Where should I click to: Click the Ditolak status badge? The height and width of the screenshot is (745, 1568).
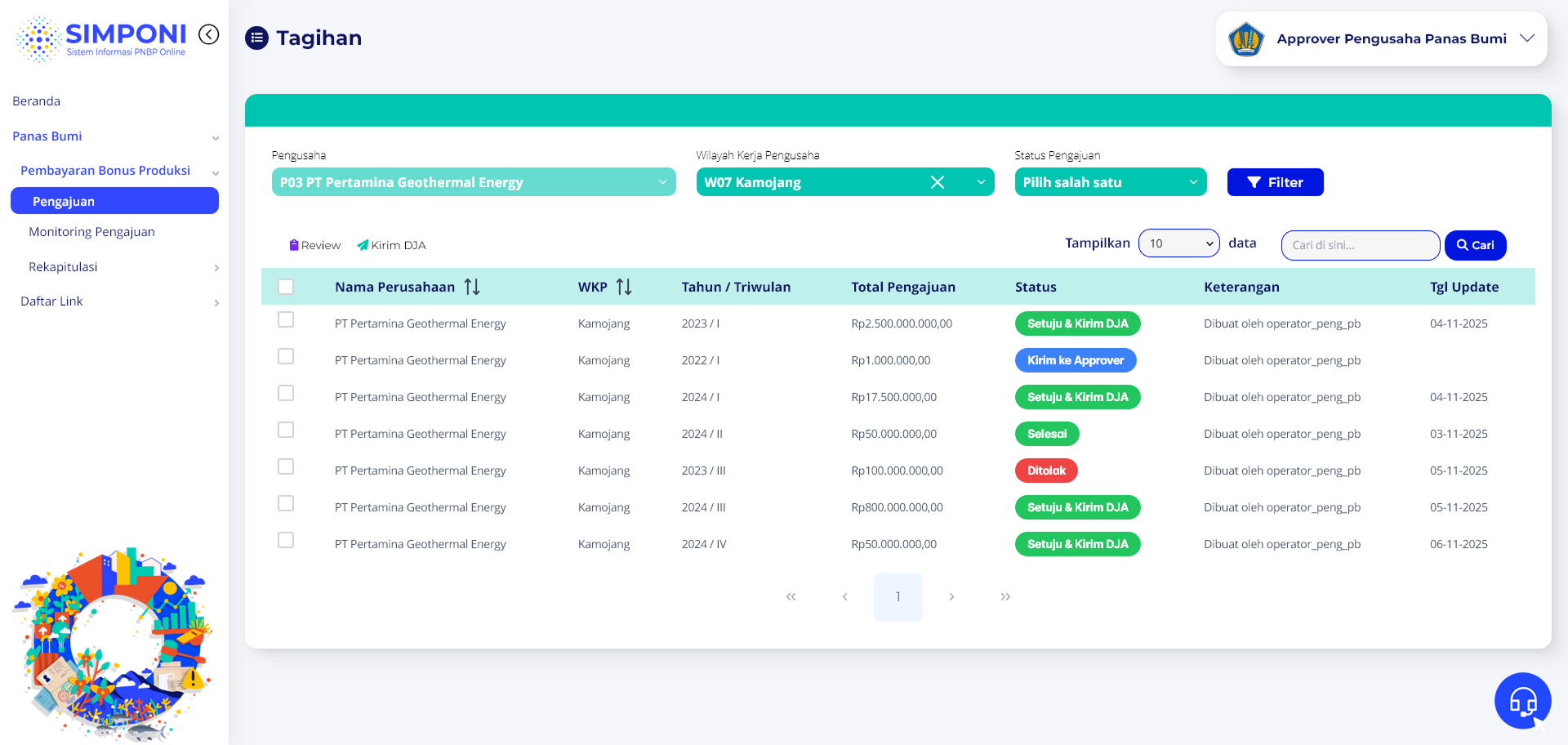[1046, 471]
